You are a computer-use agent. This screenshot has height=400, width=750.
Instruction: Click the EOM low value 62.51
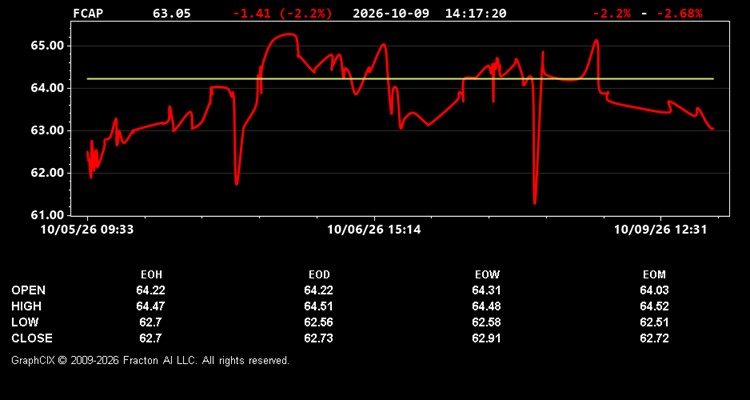coord(654,322)
